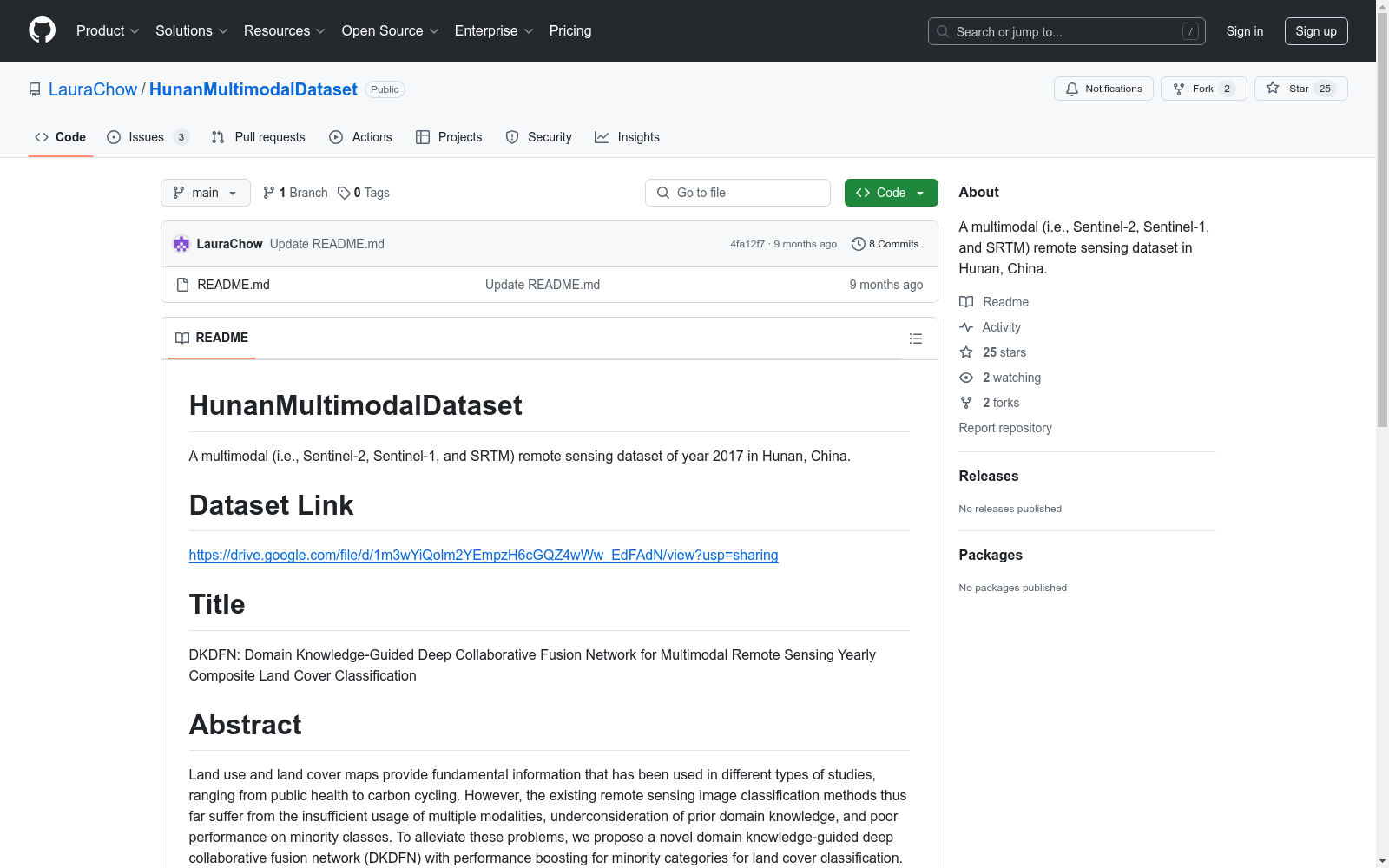Click the commit history clock icon
This screenshot has height=868, width=1389.
859,244
